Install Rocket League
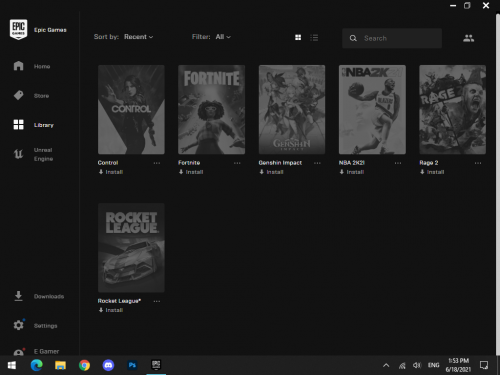The width and height of the screenshot is (500, 375). pos(111,310)
